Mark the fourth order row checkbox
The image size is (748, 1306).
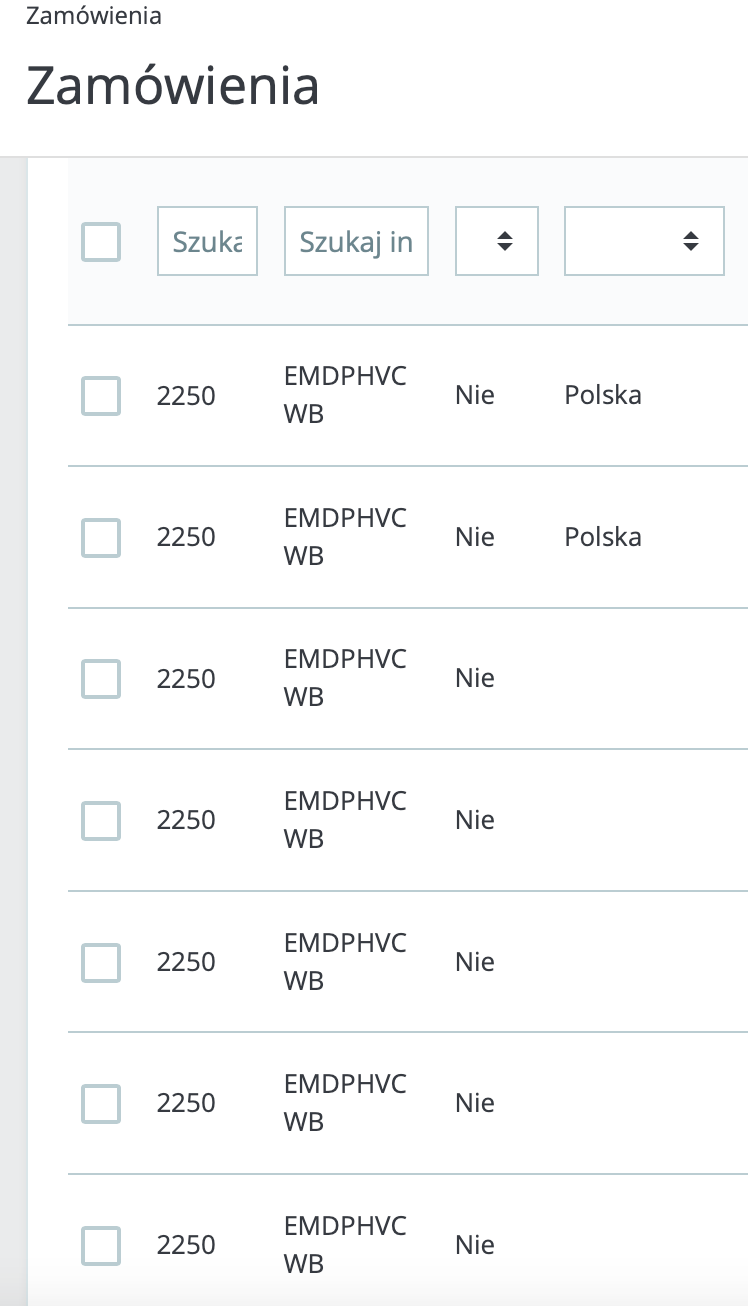click(101, 821)
